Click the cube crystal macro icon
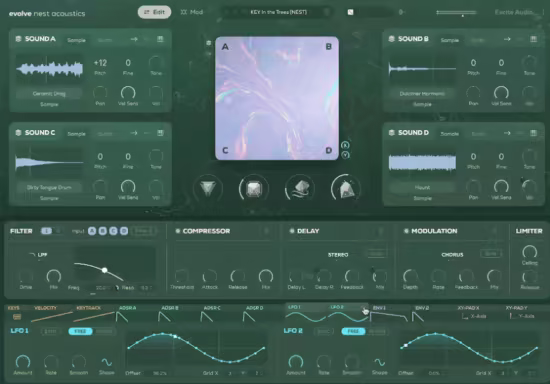Viewport: 550px width, 384px height. pos(254,188)
